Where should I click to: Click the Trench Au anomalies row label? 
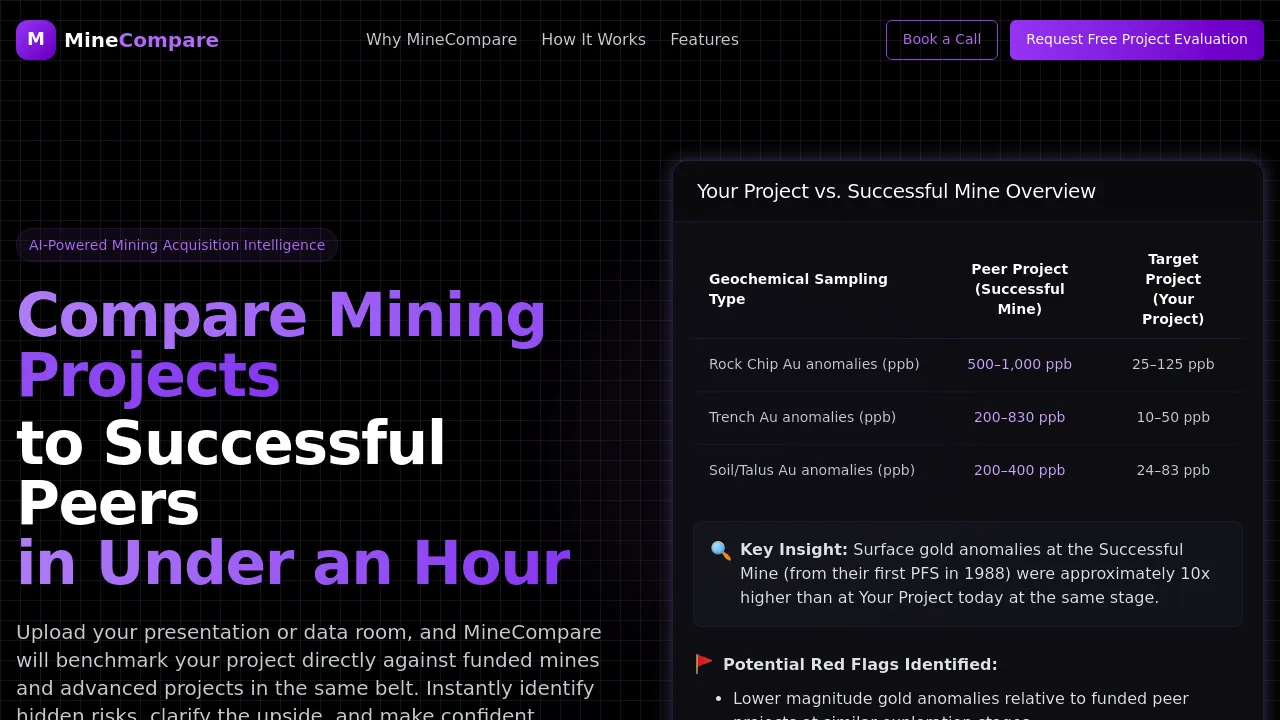[802, 417]
